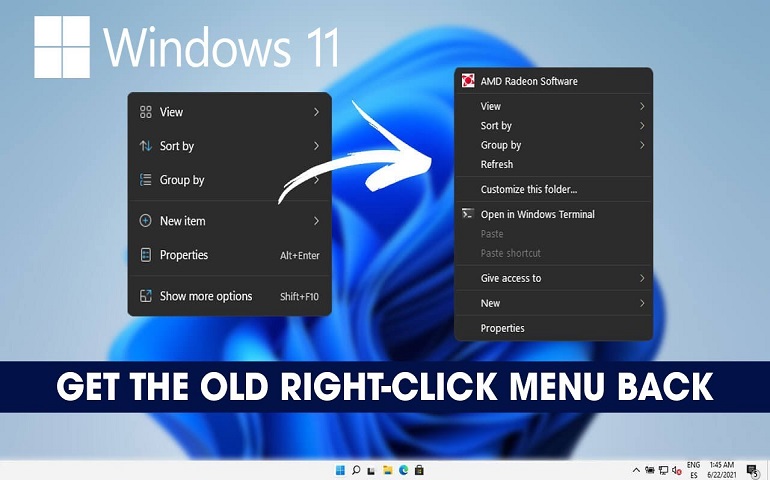The image size is (770, 480).
Task: Select New item in the context menu
Action: coord(229,221)
